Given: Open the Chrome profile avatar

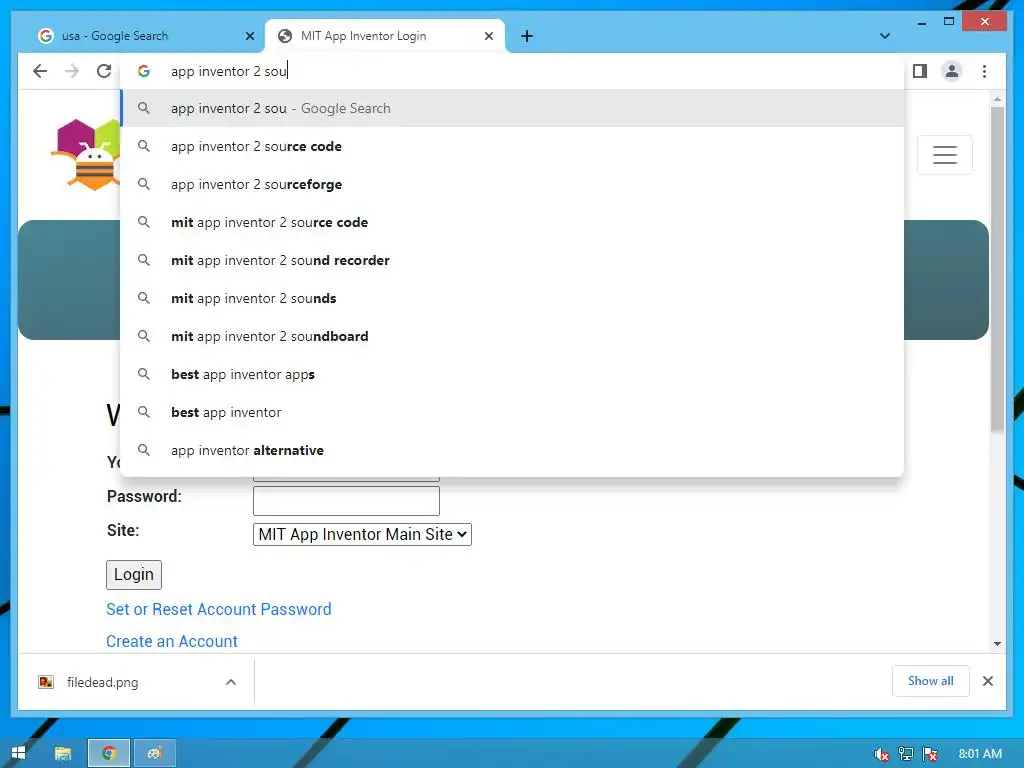Looking at the screenshot, I should point(952,71).
